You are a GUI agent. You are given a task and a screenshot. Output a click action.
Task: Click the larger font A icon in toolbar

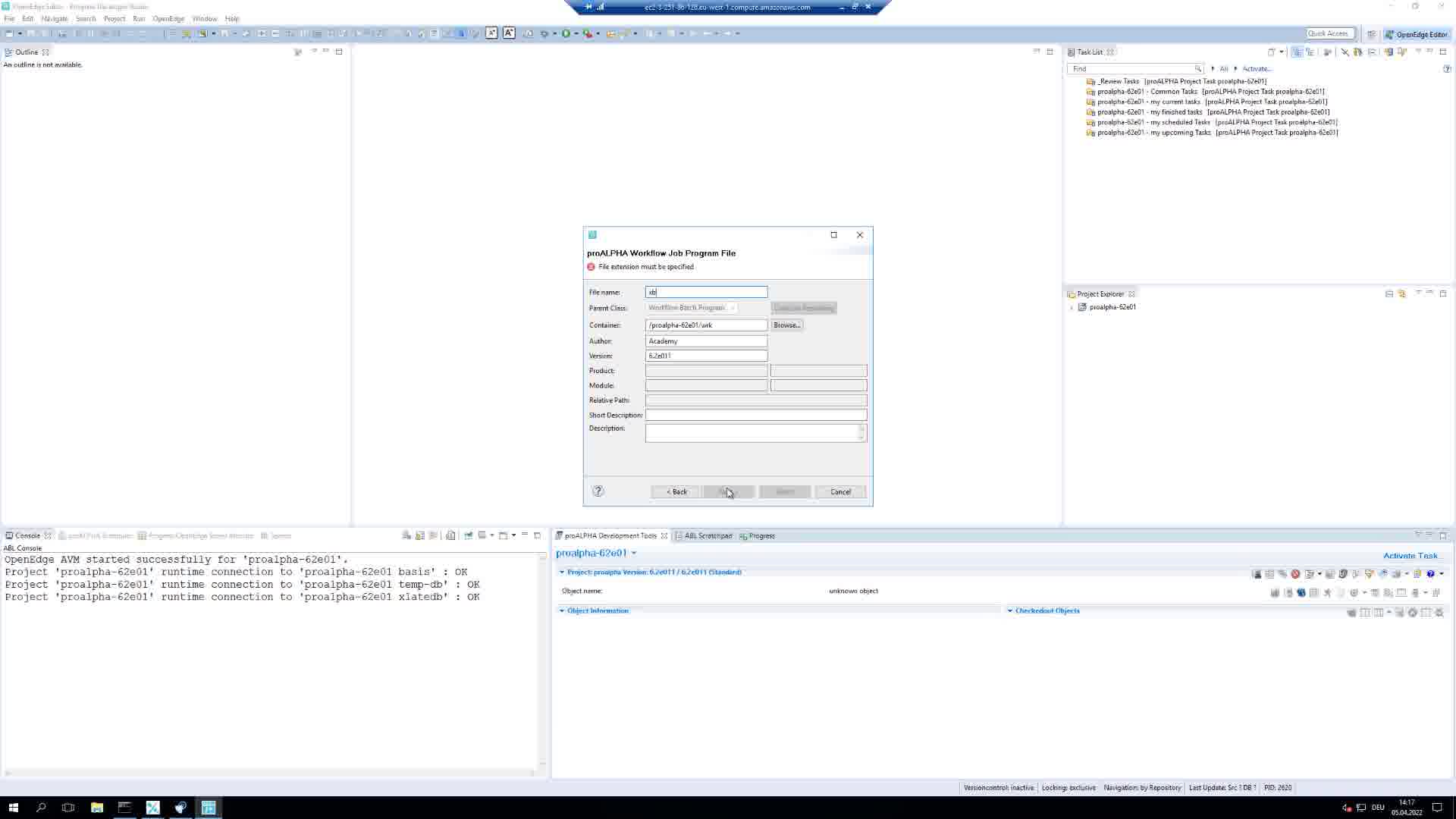pyautogui.click(x=509, y=33)
